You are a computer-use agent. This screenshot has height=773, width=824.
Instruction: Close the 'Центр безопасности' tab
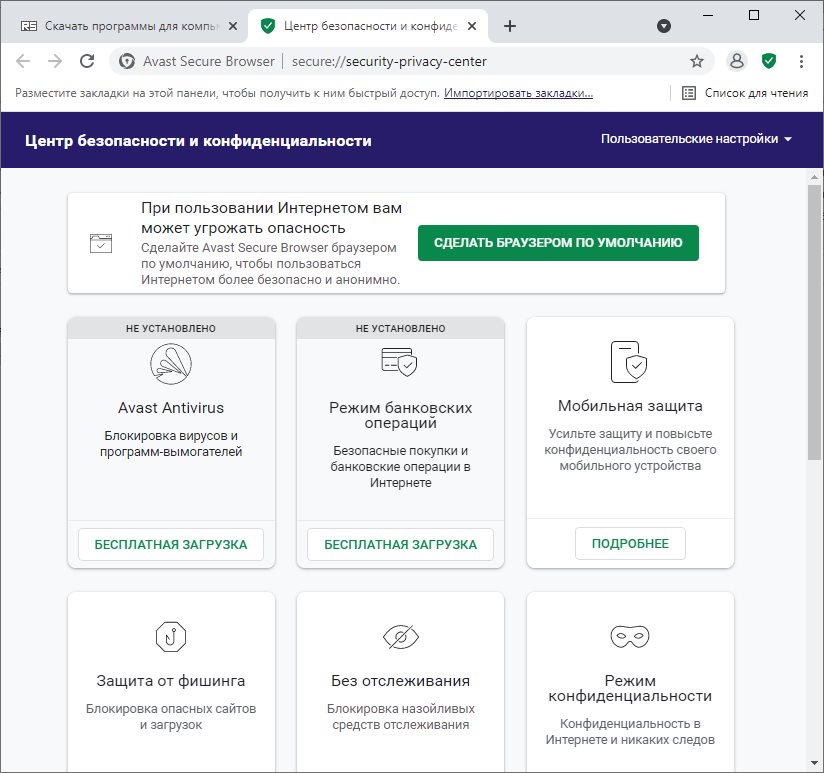(x=472, y=26)
